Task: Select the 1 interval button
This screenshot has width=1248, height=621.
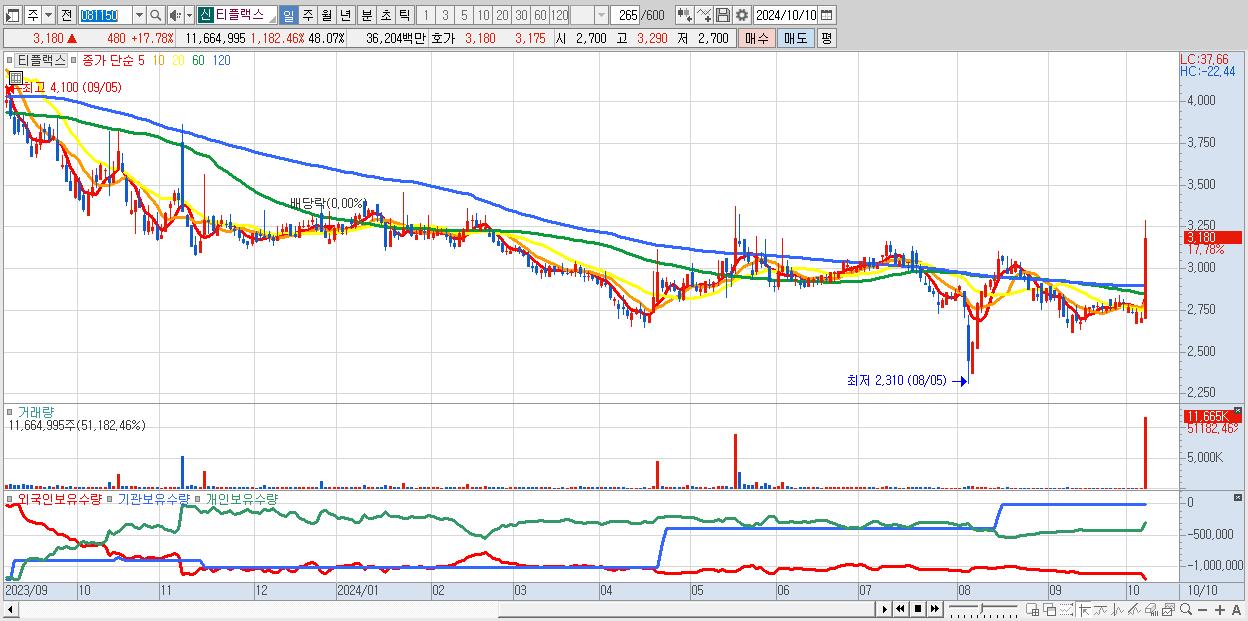Action: [x=426, y=15]
